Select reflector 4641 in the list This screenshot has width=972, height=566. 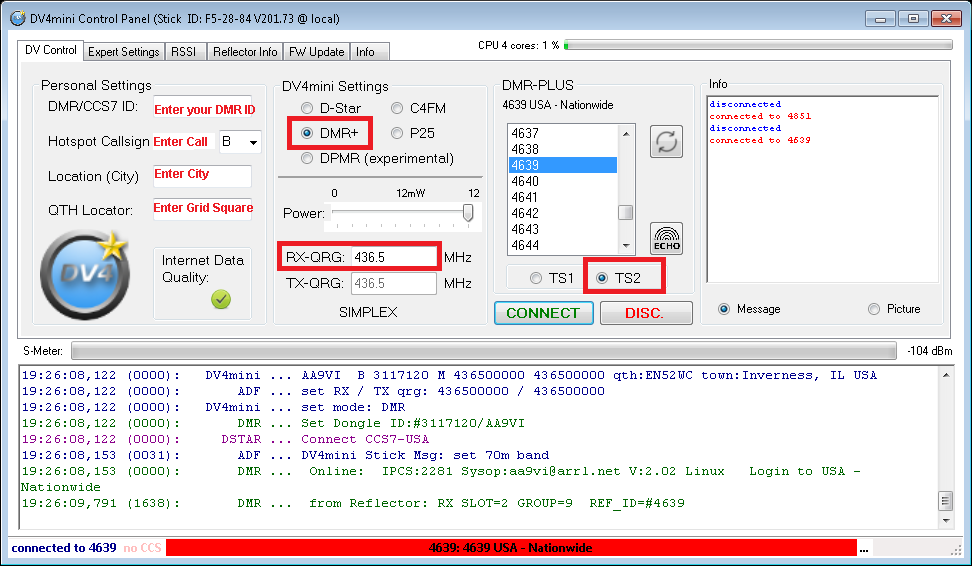(x=563, y=198)
